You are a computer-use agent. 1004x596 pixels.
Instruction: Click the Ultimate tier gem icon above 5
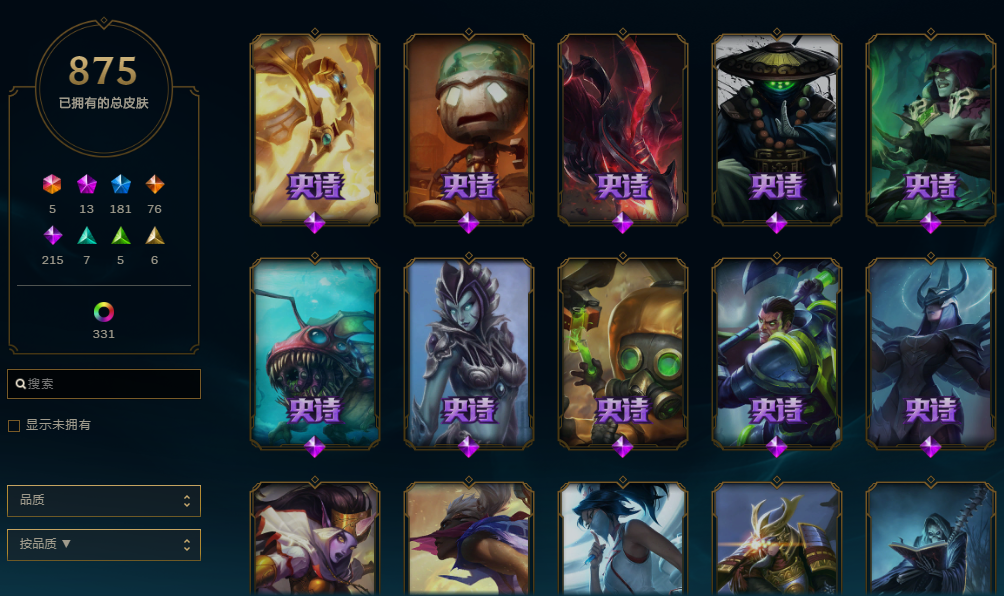point(52,184)
